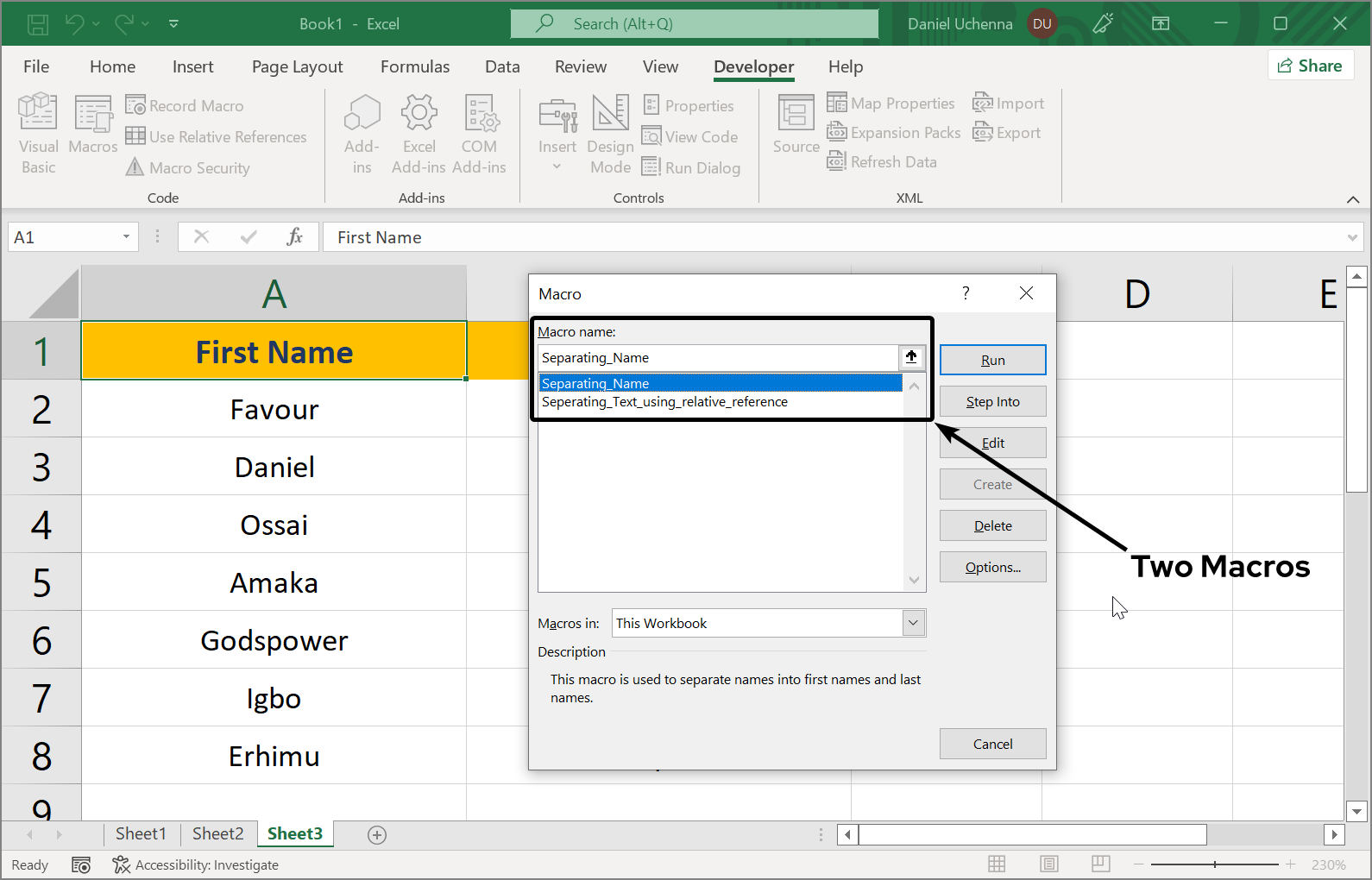1372x880 pixels.
Task: Open COM Add-ins
Action: click(479, 132)
